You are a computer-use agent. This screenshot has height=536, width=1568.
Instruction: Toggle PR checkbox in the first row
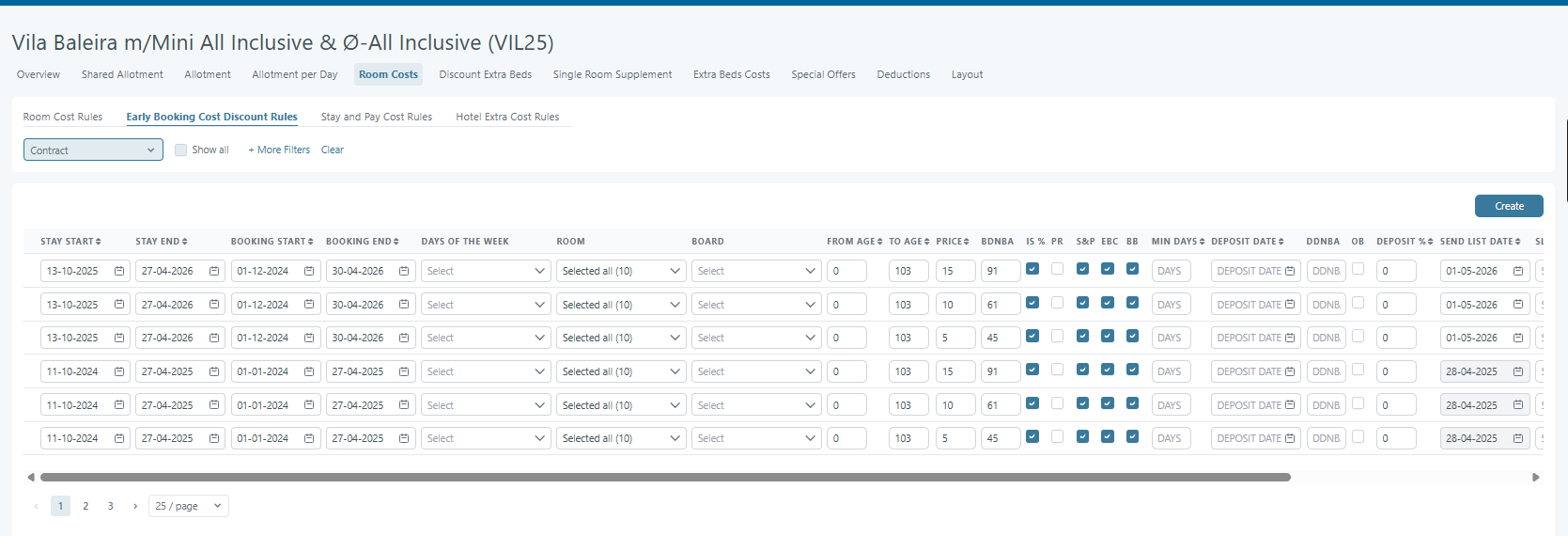1057,269
